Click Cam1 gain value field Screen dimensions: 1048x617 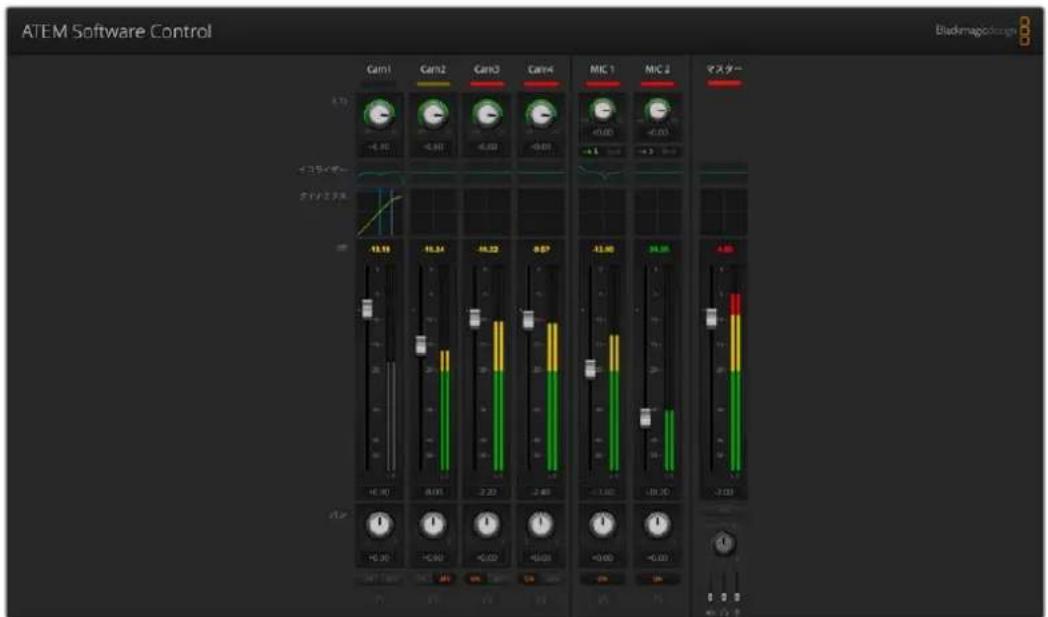[379, 146]
